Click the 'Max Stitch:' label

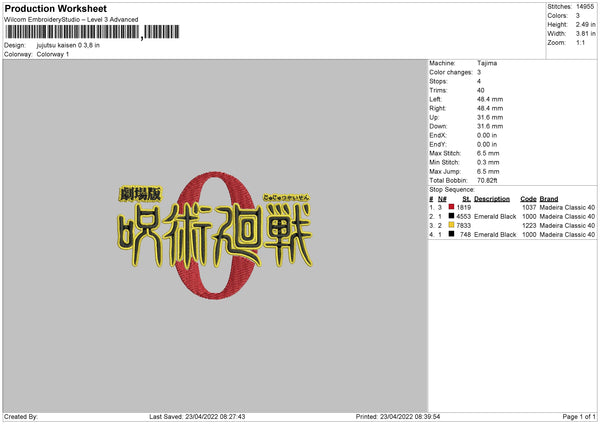[445, 153]
